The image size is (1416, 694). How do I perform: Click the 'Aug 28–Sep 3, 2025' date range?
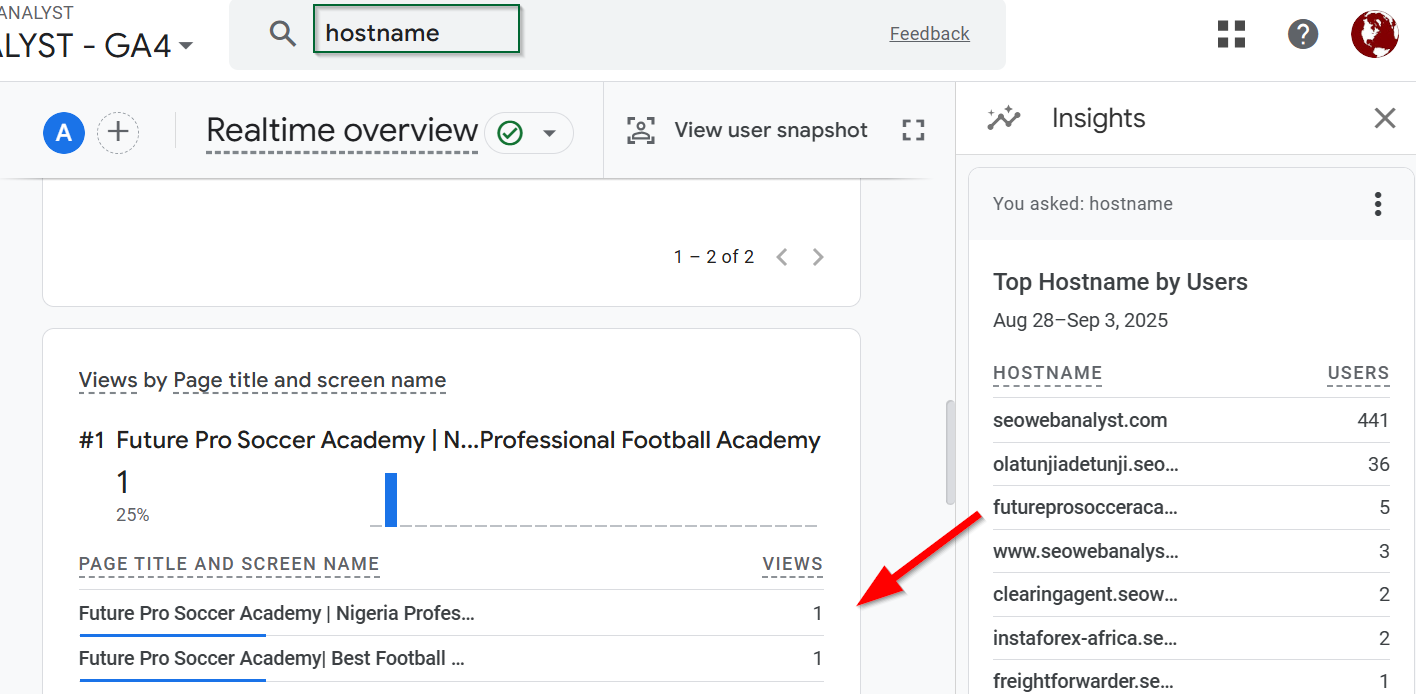1081,321
